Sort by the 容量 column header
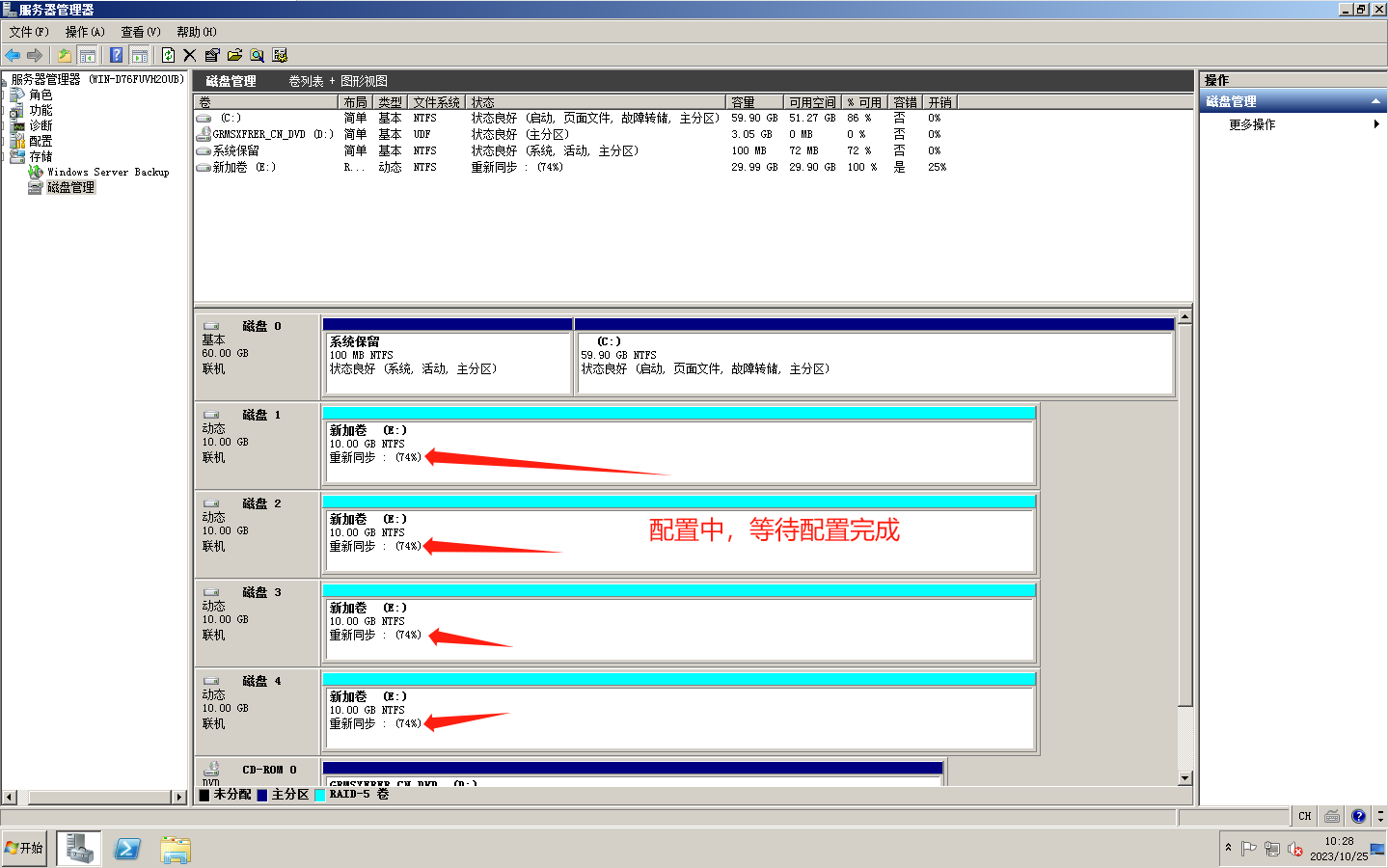The image size is (1388, 868). pyautogui.click(x=754, y=102)
